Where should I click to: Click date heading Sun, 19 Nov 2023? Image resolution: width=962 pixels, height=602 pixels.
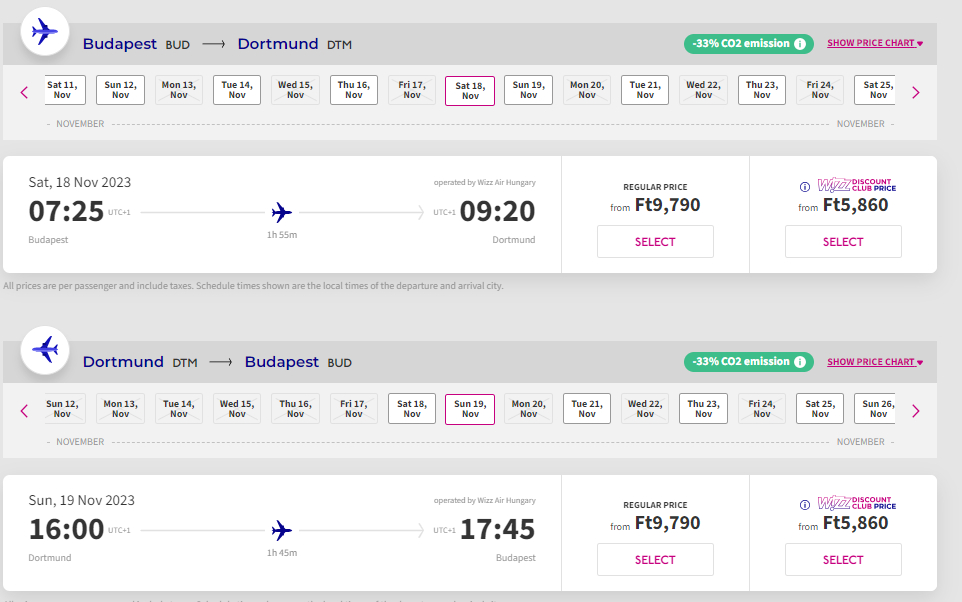click(x=82, y=500)
